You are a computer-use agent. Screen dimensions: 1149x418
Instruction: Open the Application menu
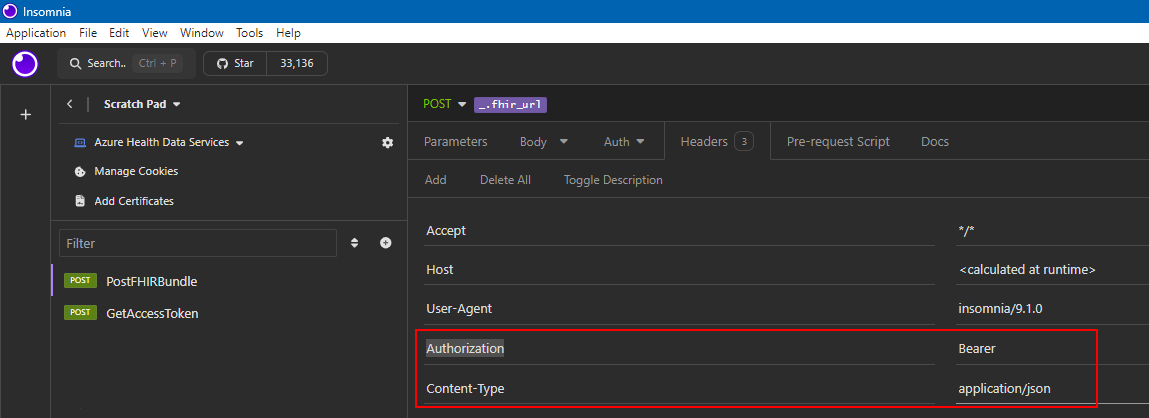coord(36,33)
